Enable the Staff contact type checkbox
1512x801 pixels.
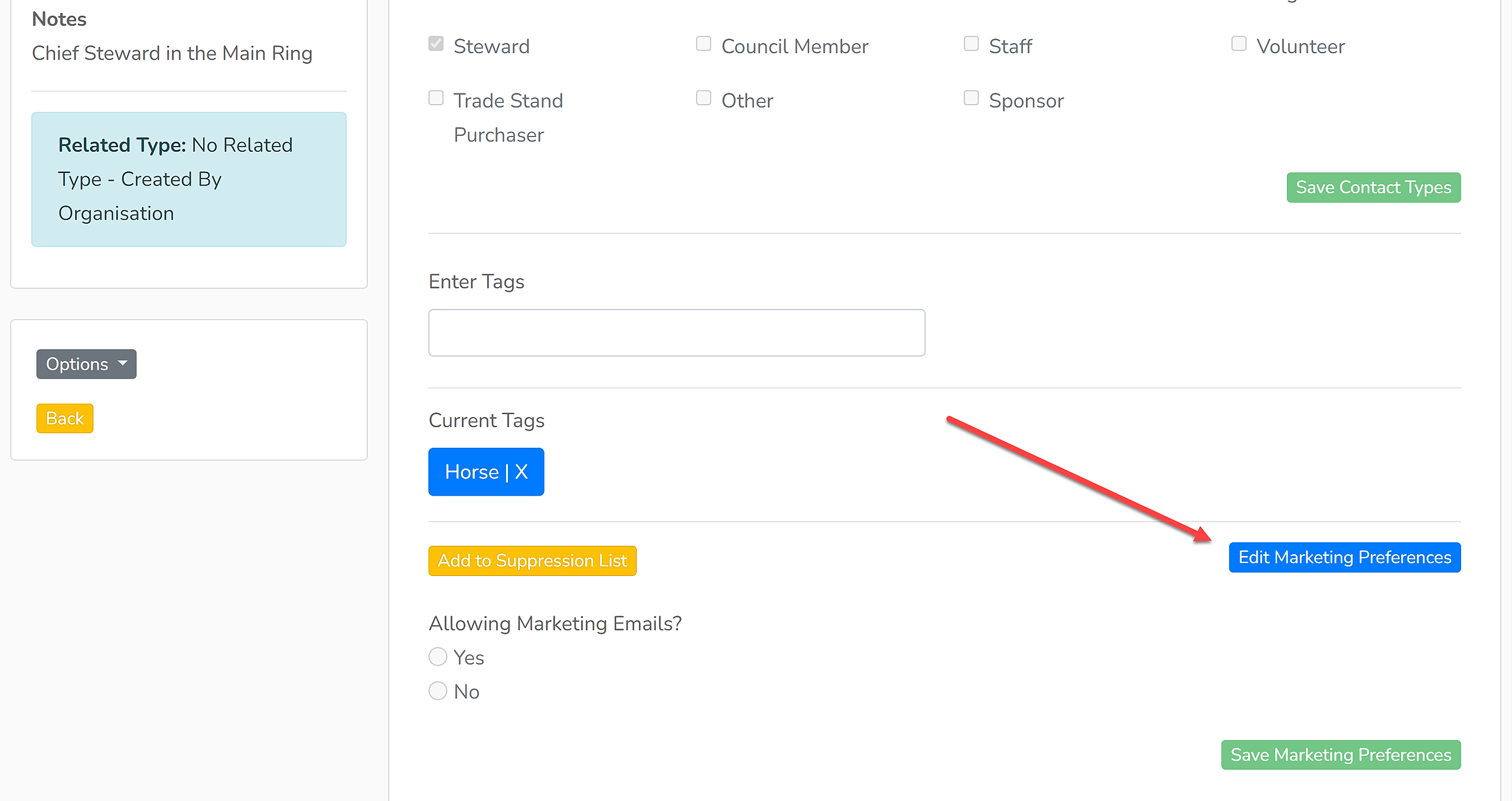[971, 44]
